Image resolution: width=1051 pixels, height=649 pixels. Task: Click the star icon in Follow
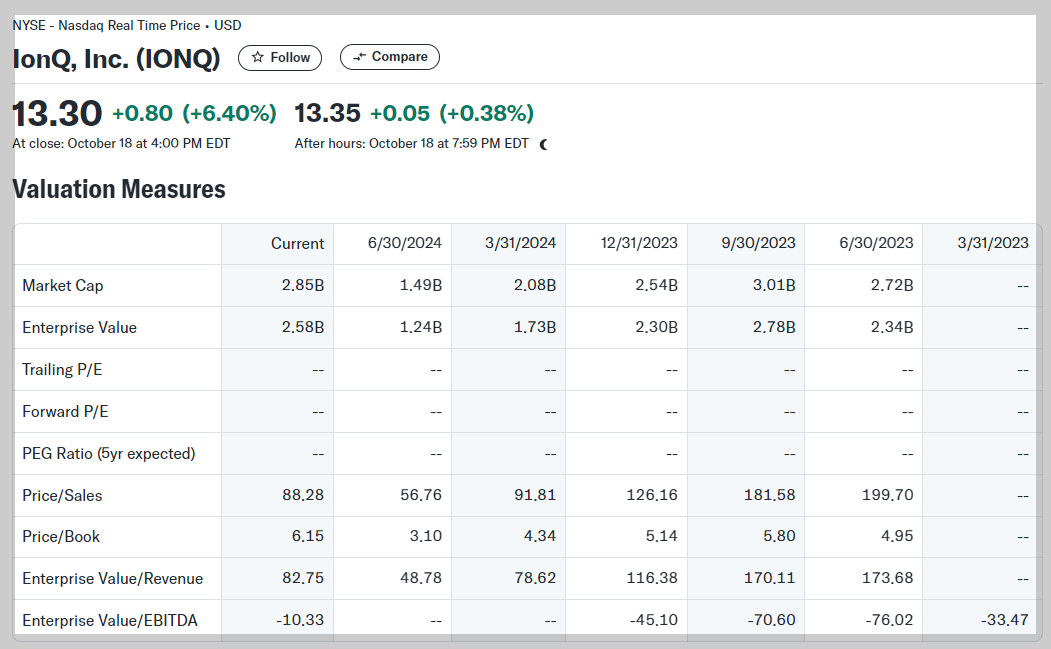(257, 58)
